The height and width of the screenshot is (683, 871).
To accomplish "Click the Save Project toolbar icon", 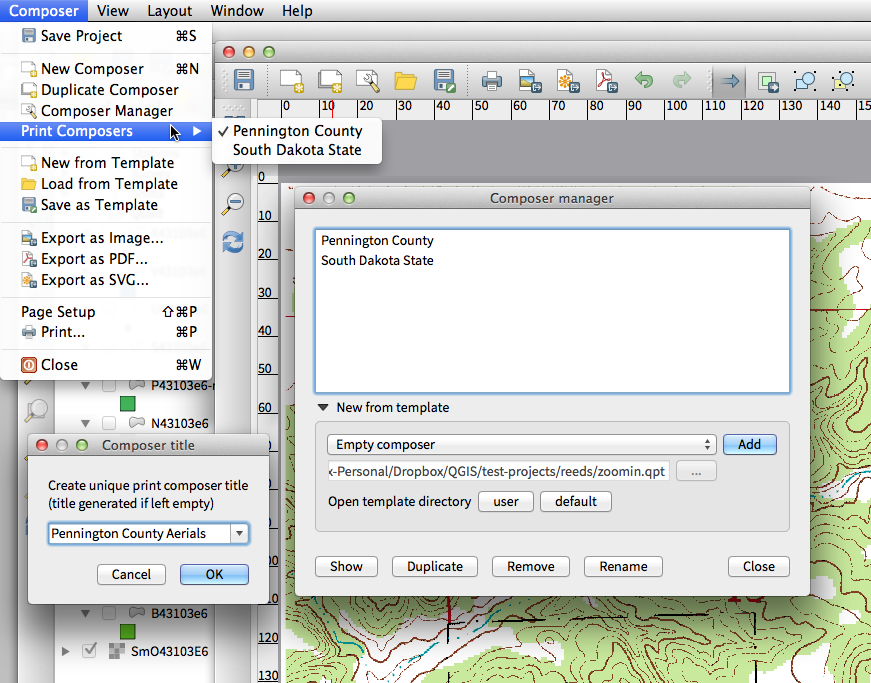I will coord(244,81).
